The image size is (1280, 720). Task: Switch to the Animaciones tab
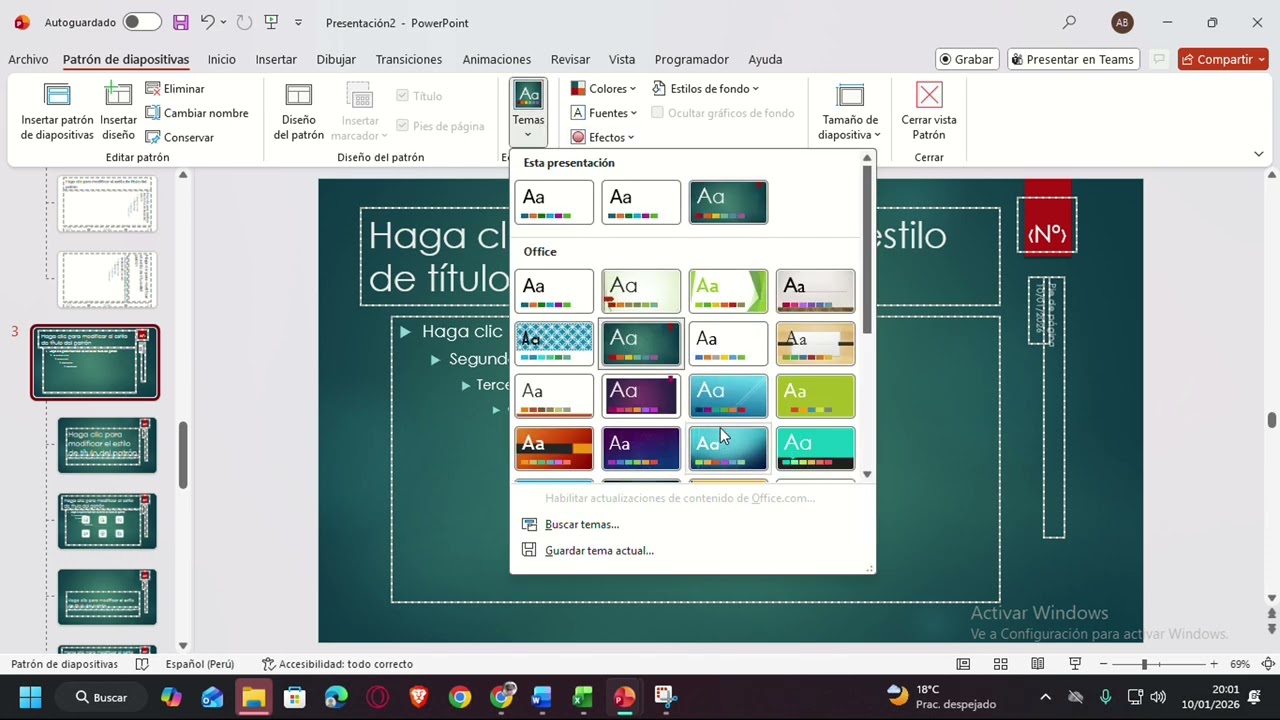point(496,59)
